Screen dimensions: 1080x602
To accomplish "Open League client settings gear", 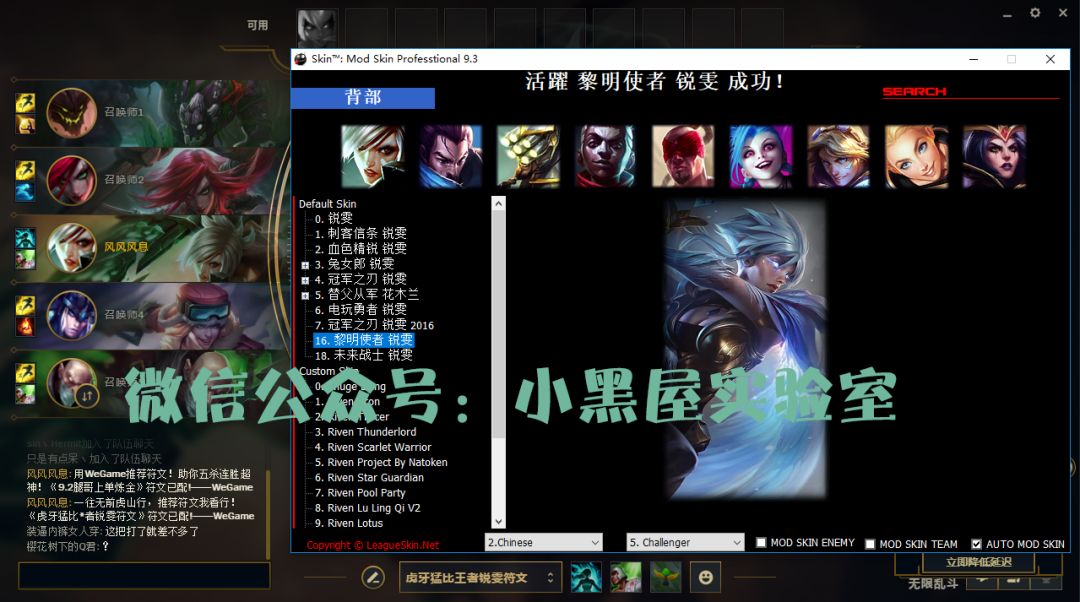I will coord(1035,13).
